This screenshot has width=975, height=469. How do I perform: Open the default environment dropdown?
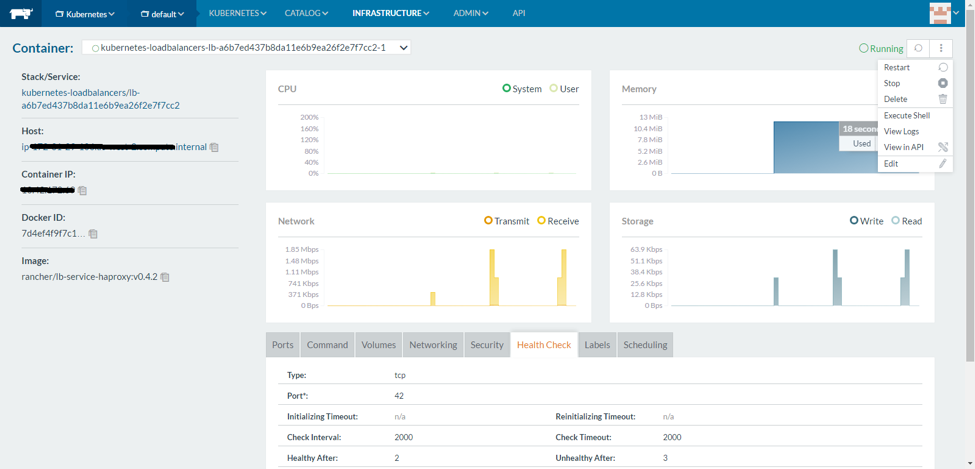click(162, 14)
